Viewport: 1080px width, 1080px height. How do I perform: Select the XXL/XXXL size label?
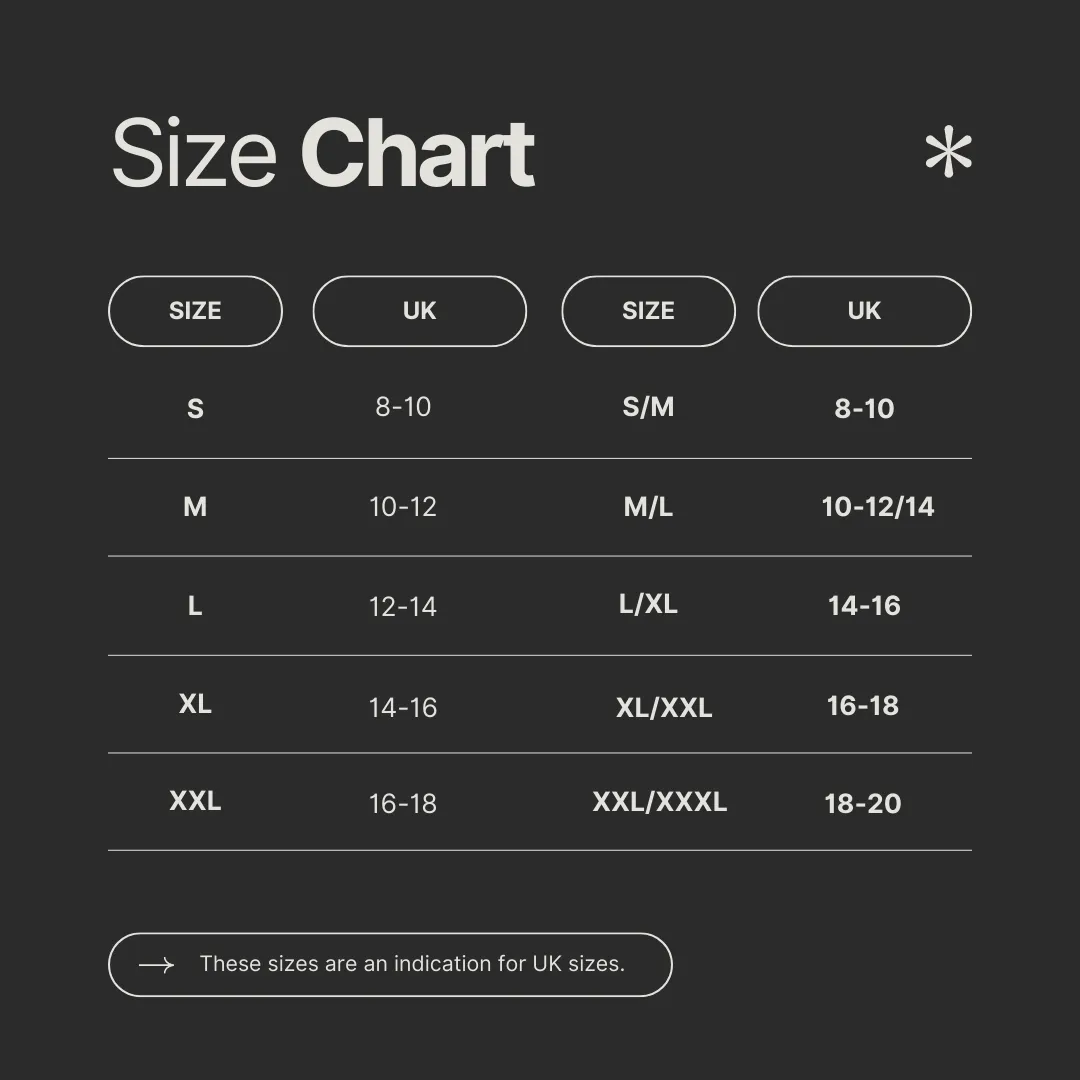(659, 802)
